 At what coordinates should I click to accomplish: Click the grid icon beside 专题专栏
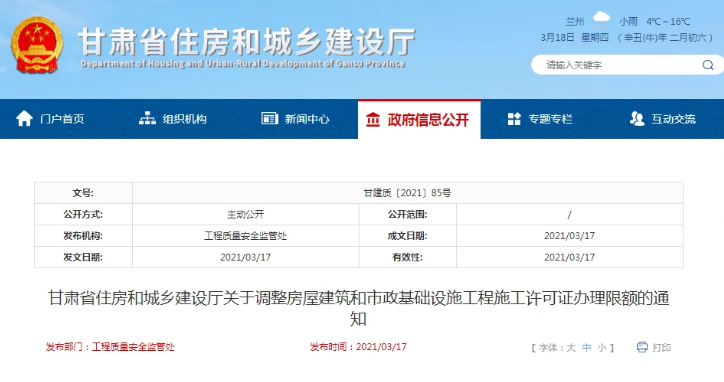click(514, 119)
